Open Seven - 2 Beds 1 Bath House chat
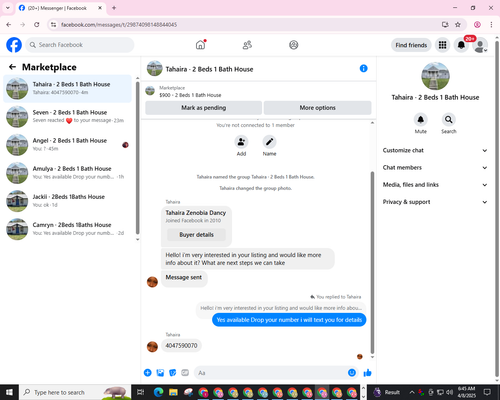 [67, 117]
